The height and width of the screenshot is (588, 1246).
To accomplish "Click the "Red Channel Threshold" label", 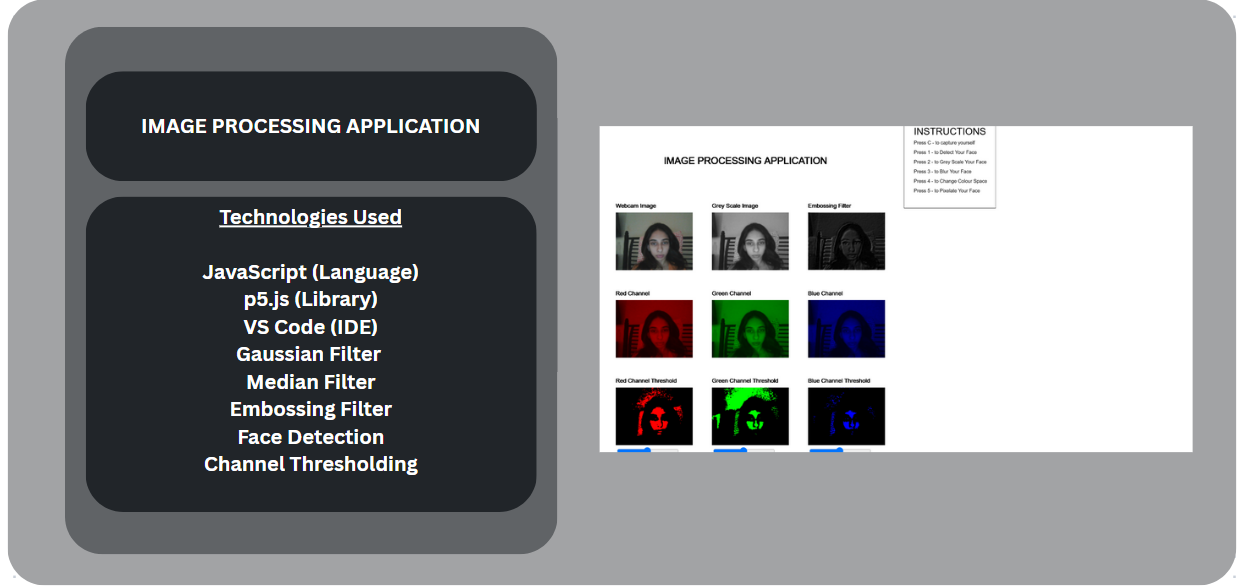I will click(x=646, y=381).
